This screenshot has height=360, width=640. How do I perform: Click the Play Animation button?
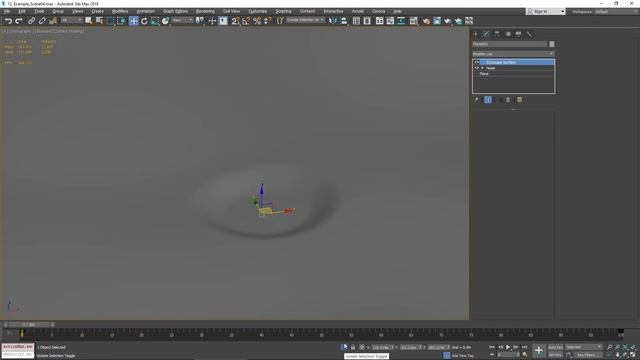click(x=508, y=347)
